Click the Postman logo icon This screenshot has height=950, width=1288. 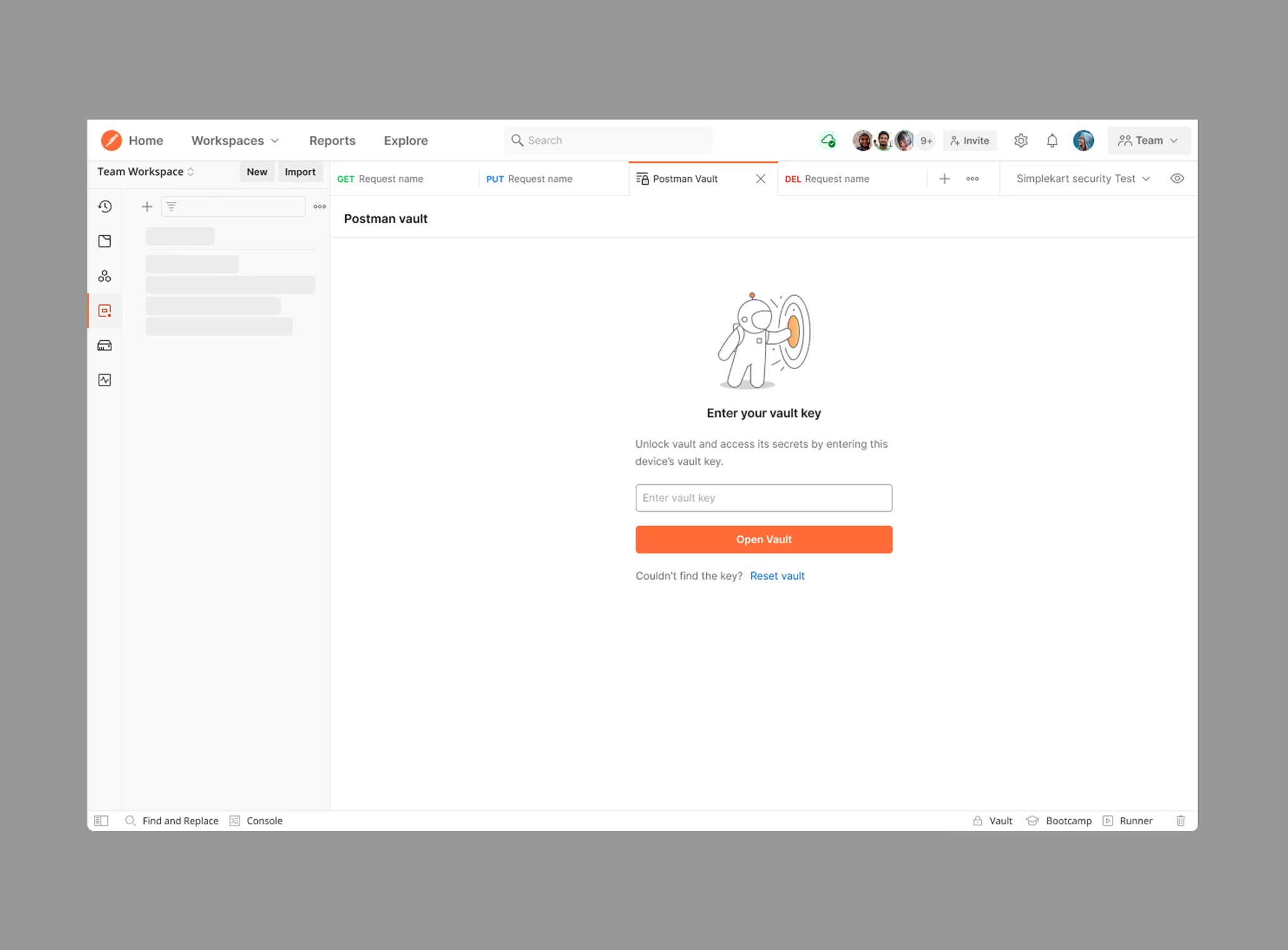[111, 140]
